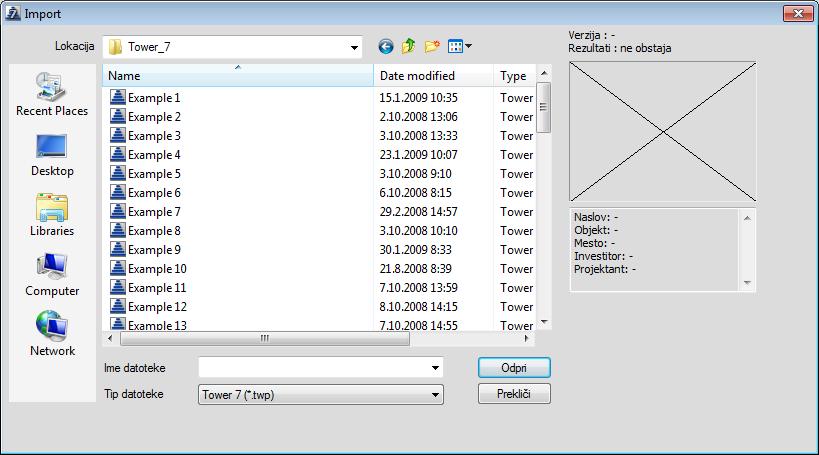Open the view menu icon
This screenshot has width=819, height=455.
pyautogui.click(x=455, y=46)
